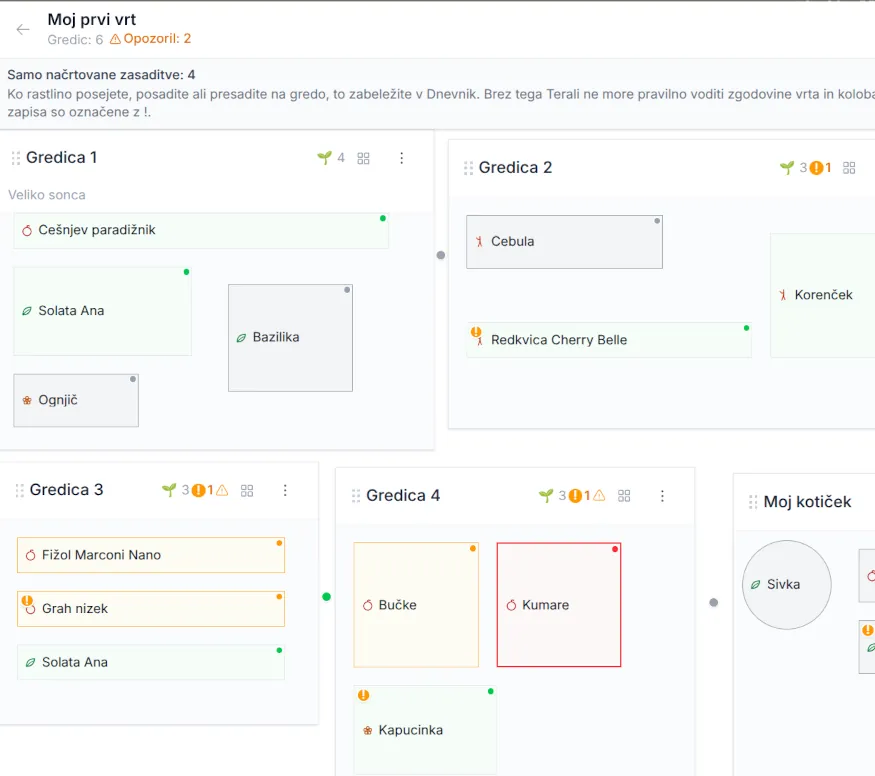Click the green connector dot beside Gredica 3
The height and width of the screenshot is (776, 875).
326,597
